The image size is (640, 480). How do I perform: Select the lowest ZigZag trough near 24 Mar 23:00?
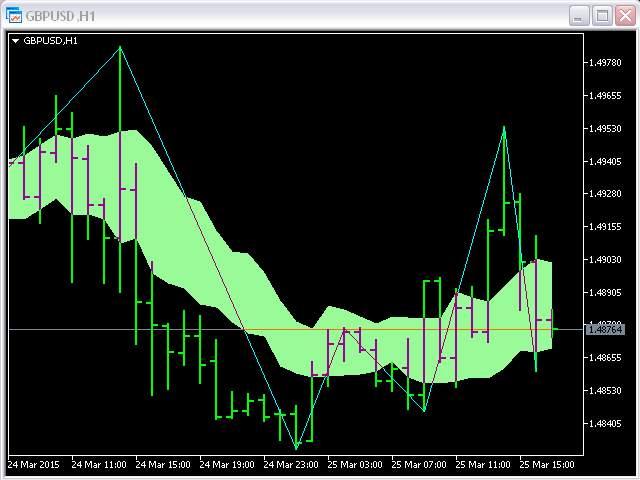296,448
